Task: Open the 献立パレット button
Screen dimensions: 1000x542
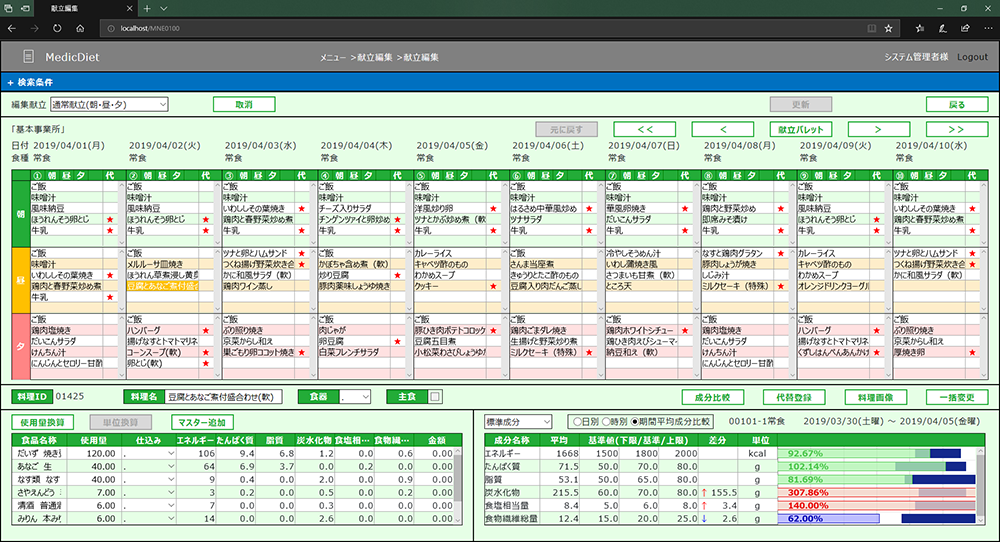Action: [x=800, y=129]
